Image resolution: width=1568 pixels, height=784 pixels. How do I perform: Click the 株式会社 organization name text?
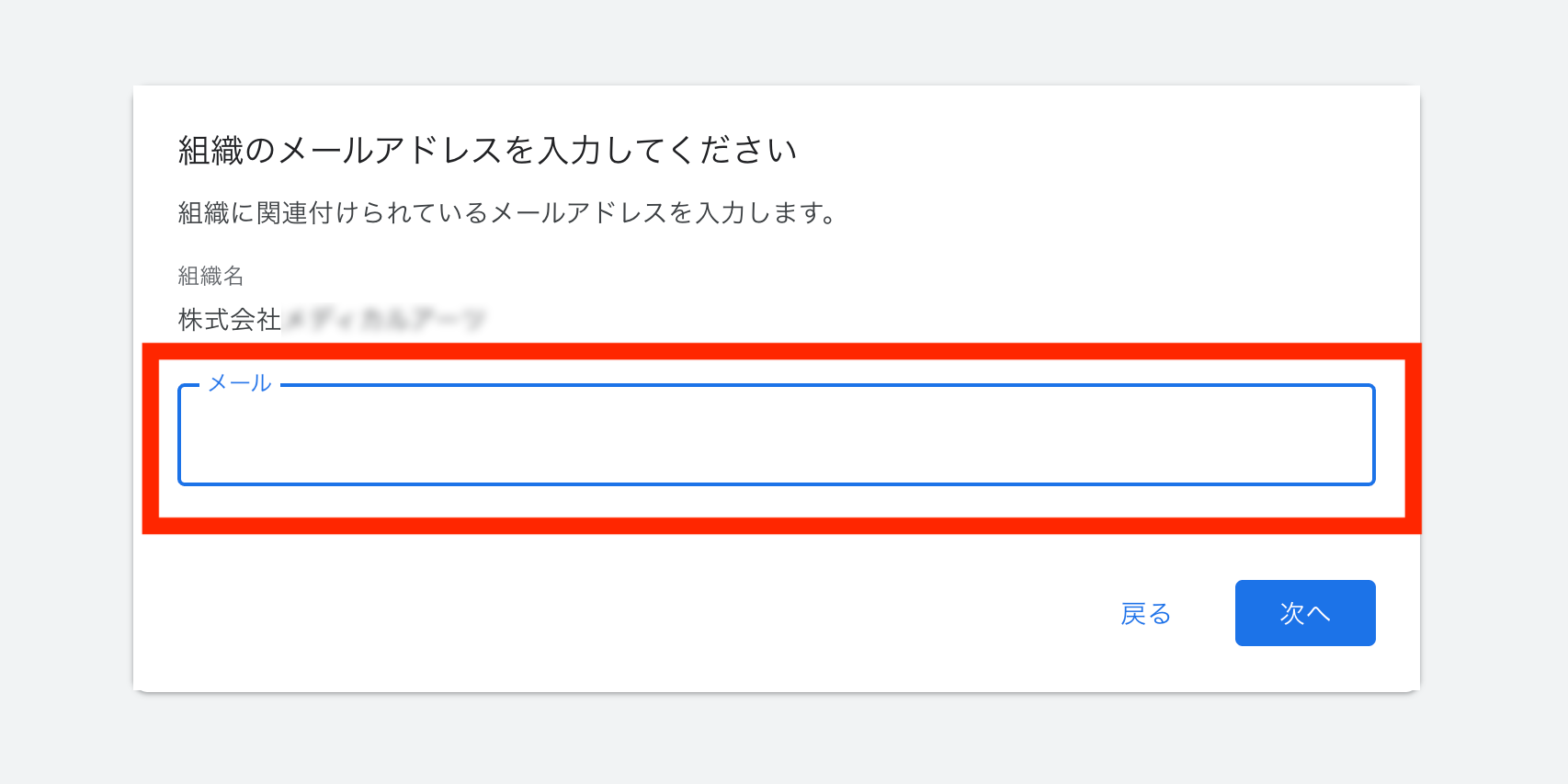pos(230,320)
